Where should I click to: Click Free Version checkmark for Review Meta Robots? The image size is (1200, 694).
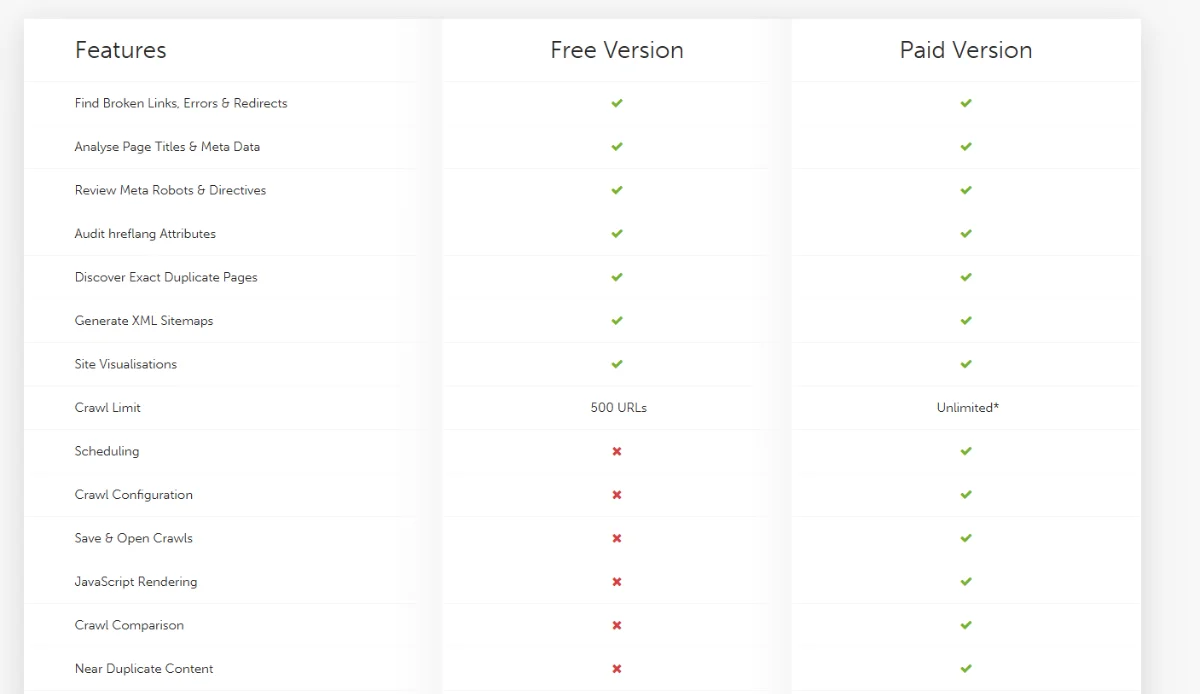(617, 190)
